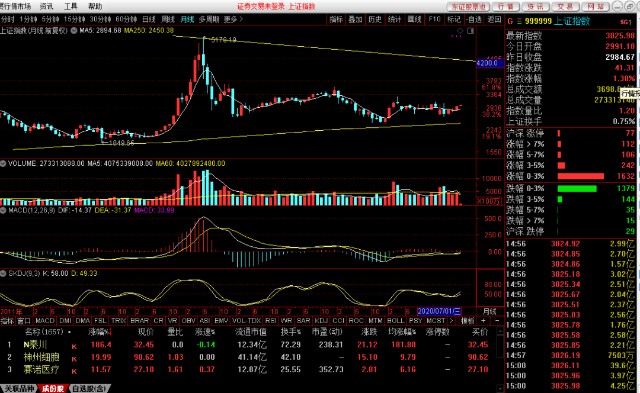Switch to the 自选股(含) tab

point(88,389)
